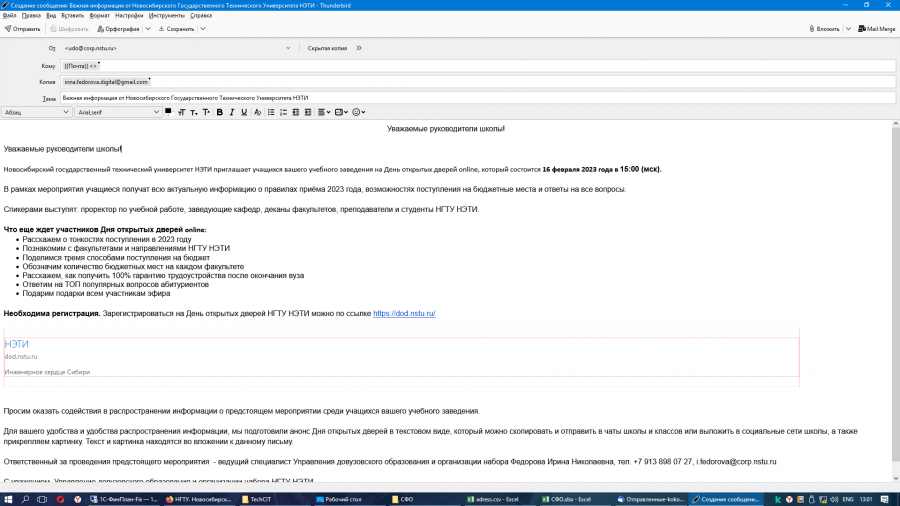Open the Вид menu
The image size is (900, 506).
51,15
